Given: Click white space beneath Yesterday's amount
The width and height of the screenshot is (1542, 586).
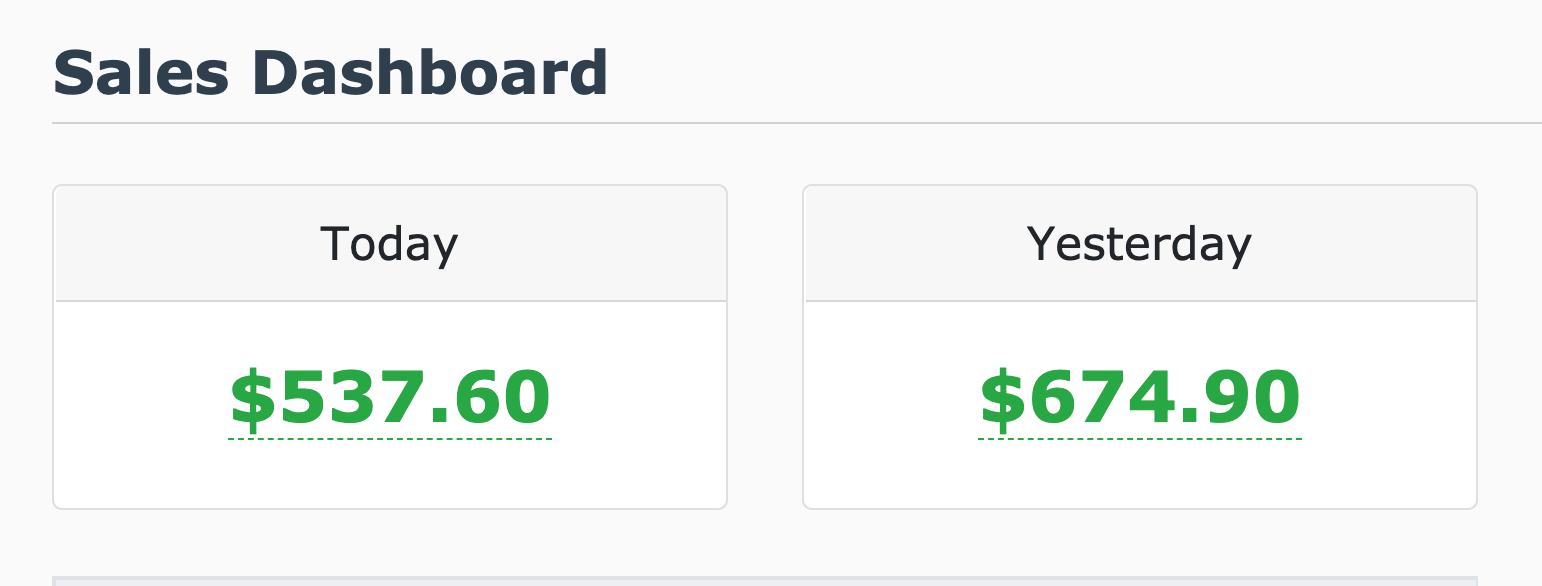Looking at the screenshot, I should coord(1140,475).
